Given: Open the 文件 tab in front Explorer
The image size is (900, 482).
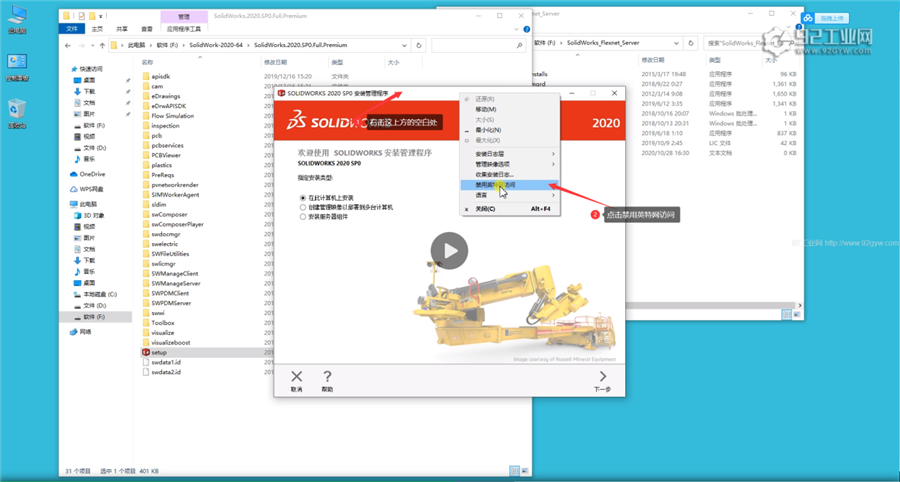Looking at the screenshot, I should tap(72, 28).
